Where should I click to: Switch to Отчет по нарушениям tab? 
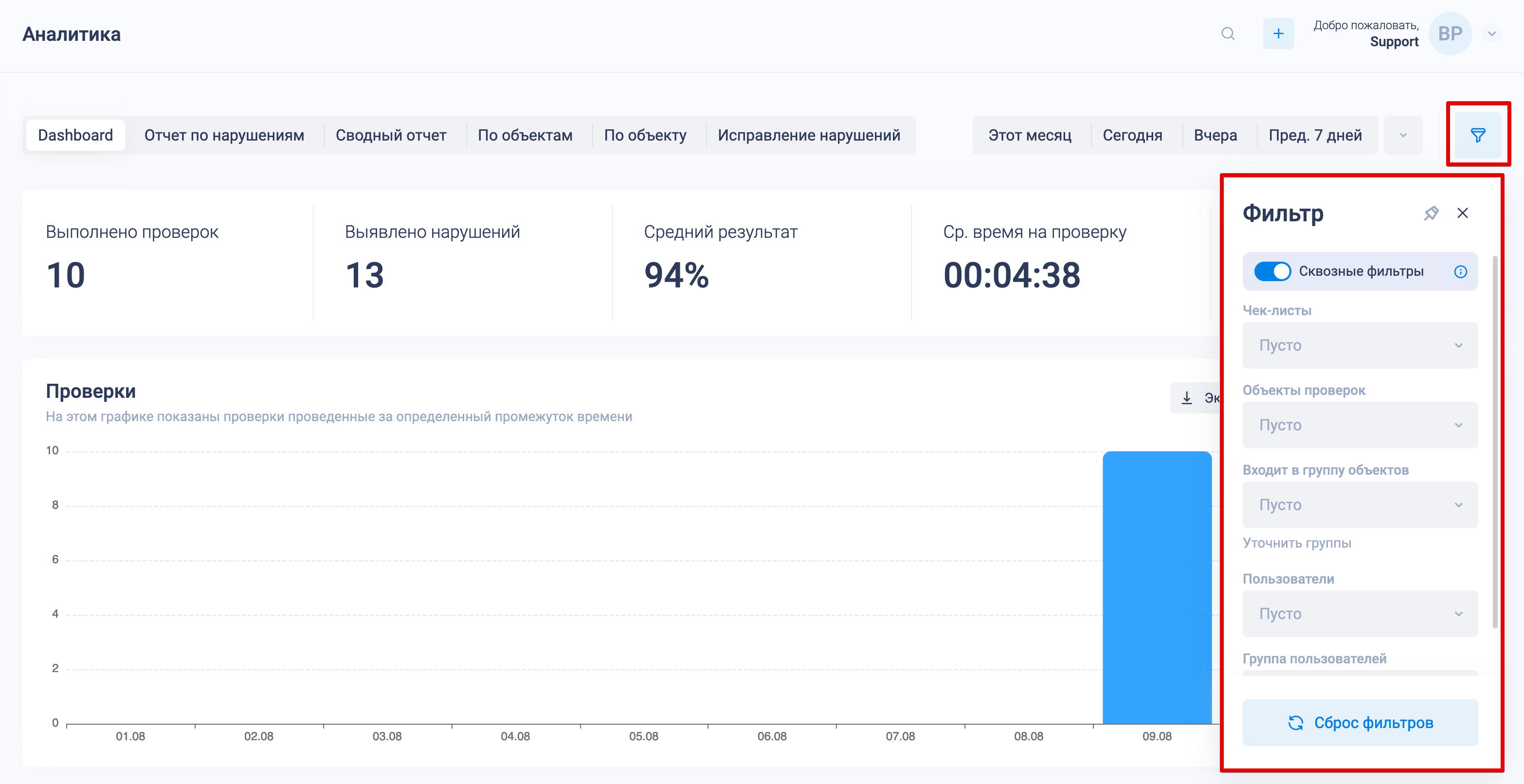tap(224, 135)
